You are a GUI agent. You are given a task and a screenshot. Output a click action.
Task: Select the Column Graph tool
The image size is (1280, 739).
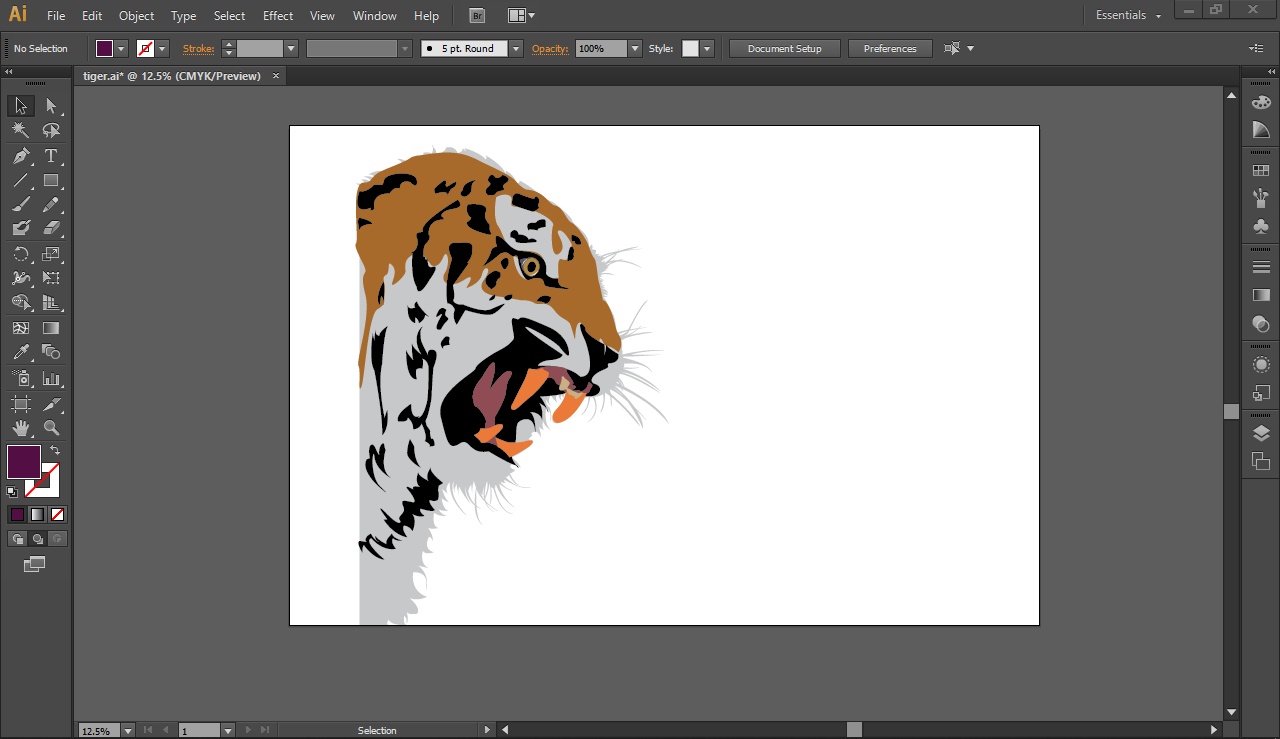tap(51, 379)
